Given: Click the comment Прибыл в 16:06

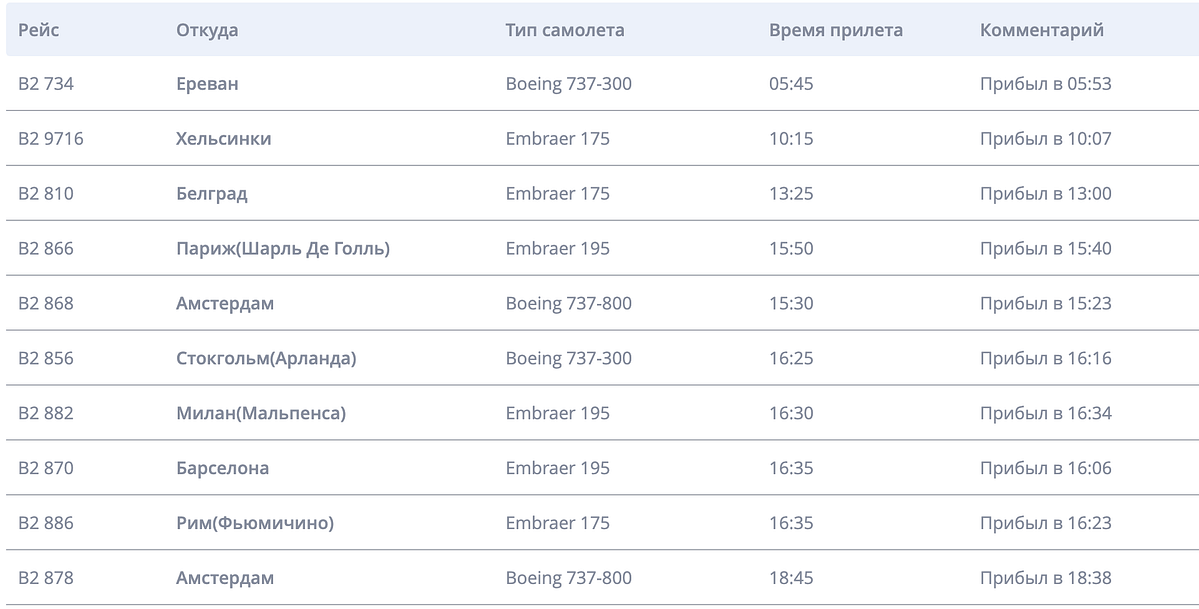Looking at the screenshot, I should (1046, 468).
